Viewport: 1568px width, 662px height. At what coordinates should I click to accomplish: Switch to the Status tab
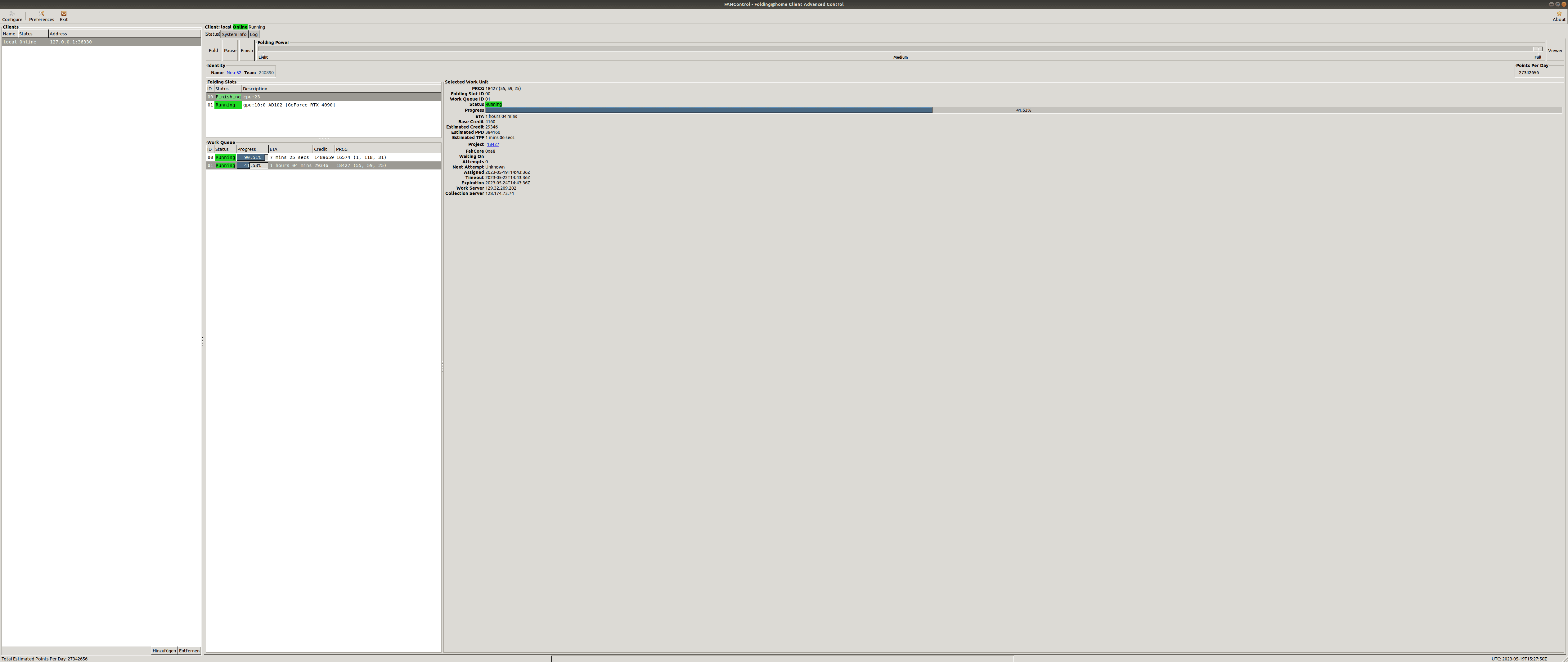[212, 34]
